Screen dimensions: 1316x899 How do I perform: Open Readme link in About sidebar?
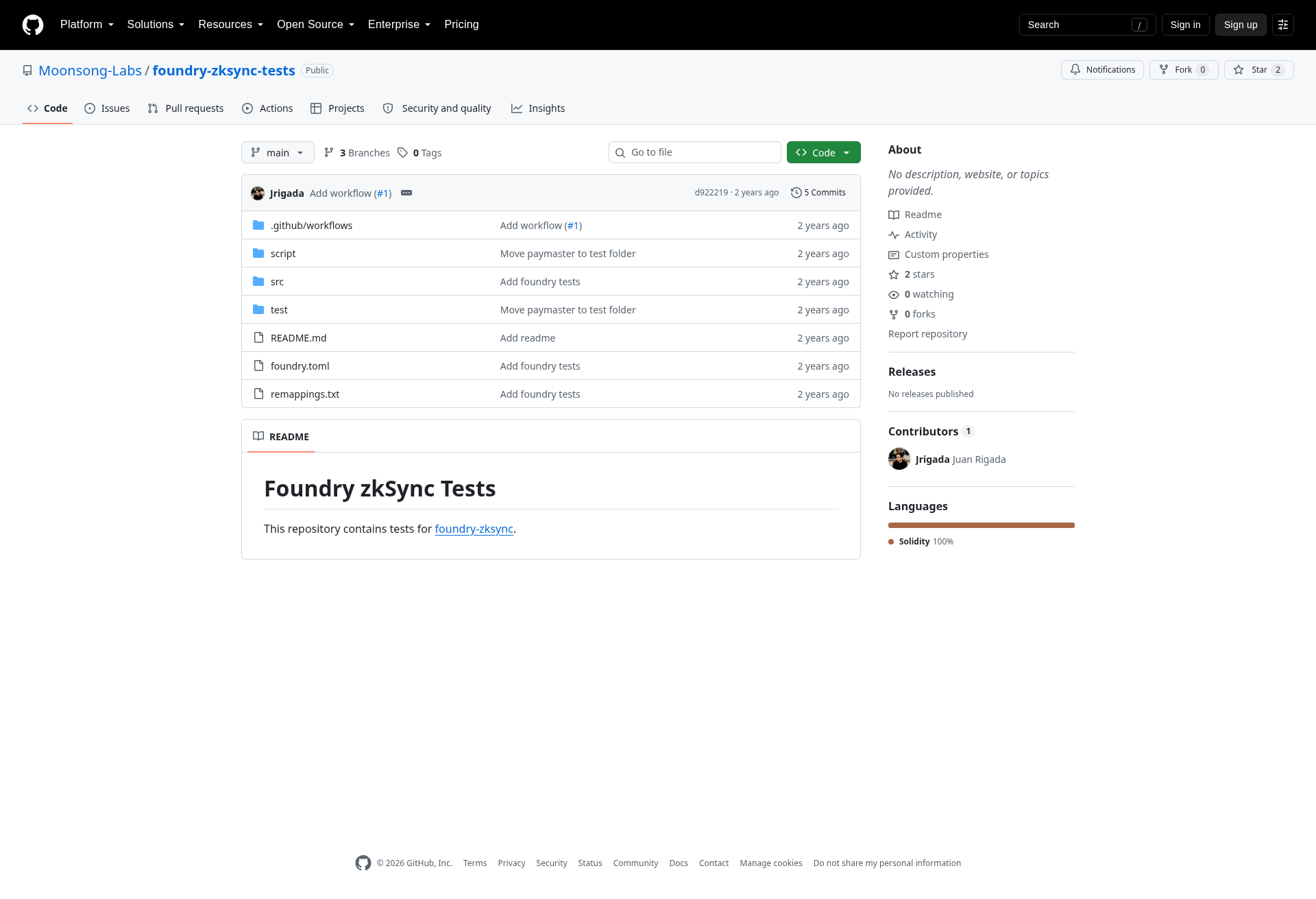915,215
